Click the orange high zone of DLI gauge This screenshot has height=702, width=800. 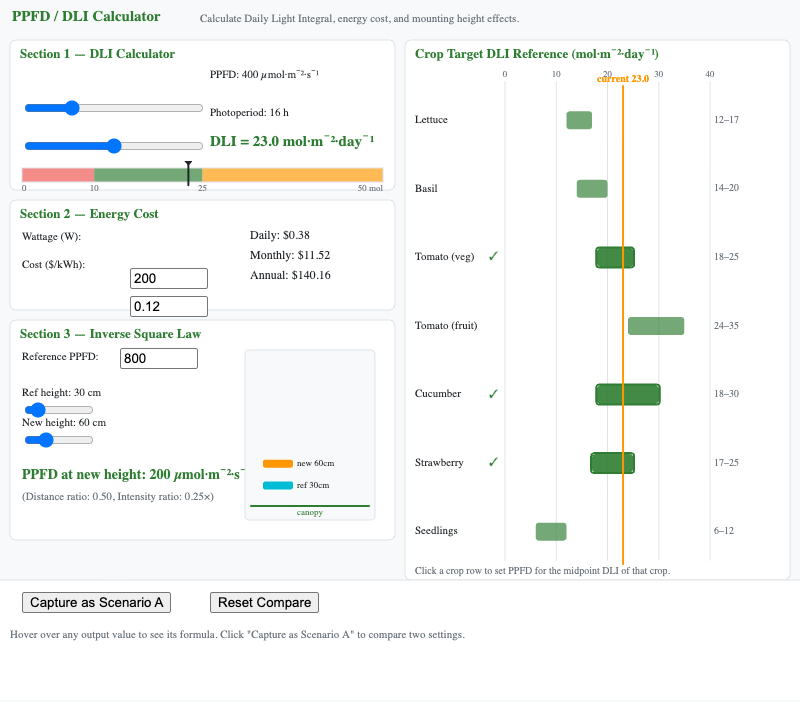click(x=292, y=175)
